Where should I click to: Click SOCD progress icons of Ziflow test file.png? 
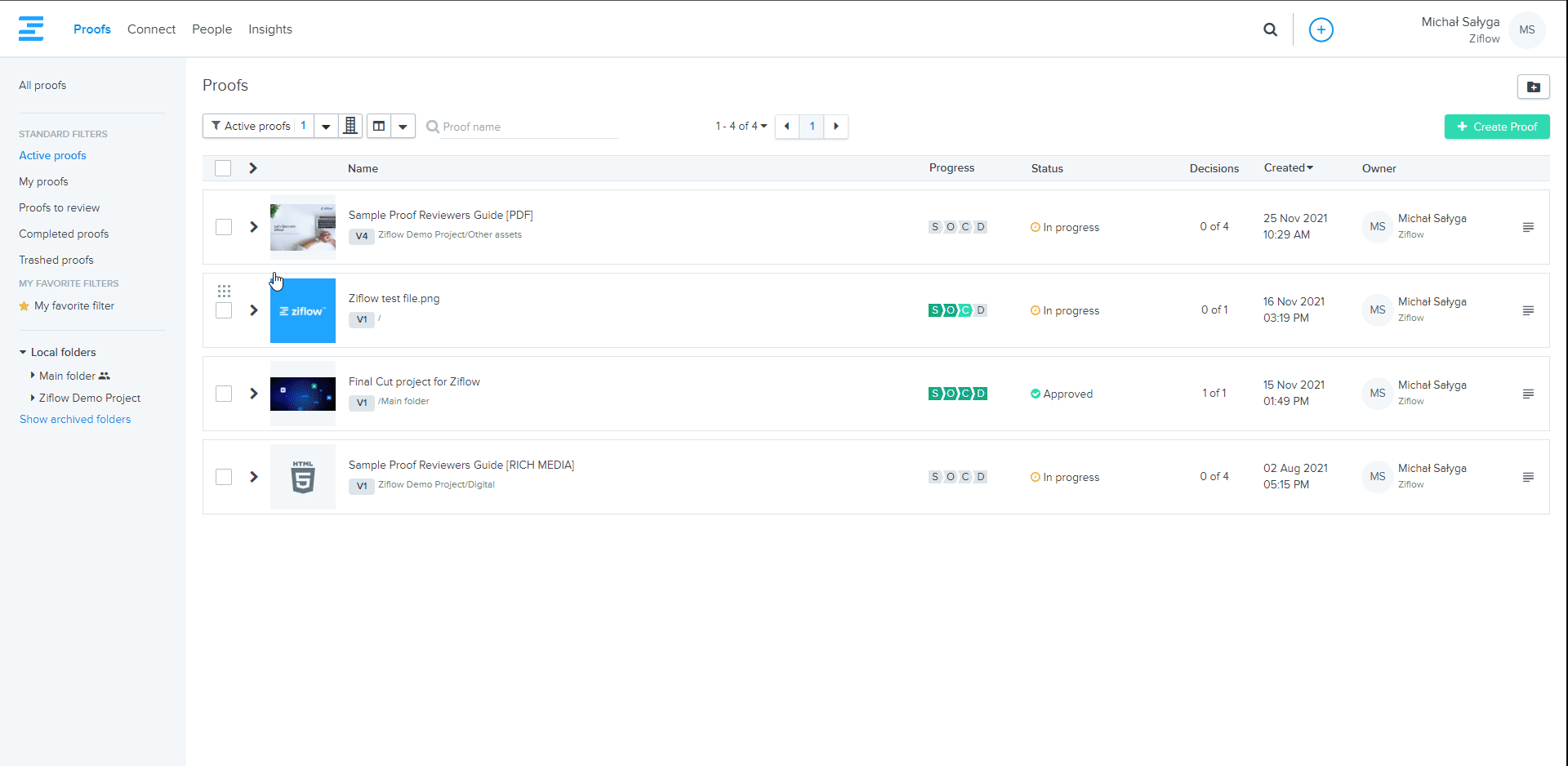[957, 310]
